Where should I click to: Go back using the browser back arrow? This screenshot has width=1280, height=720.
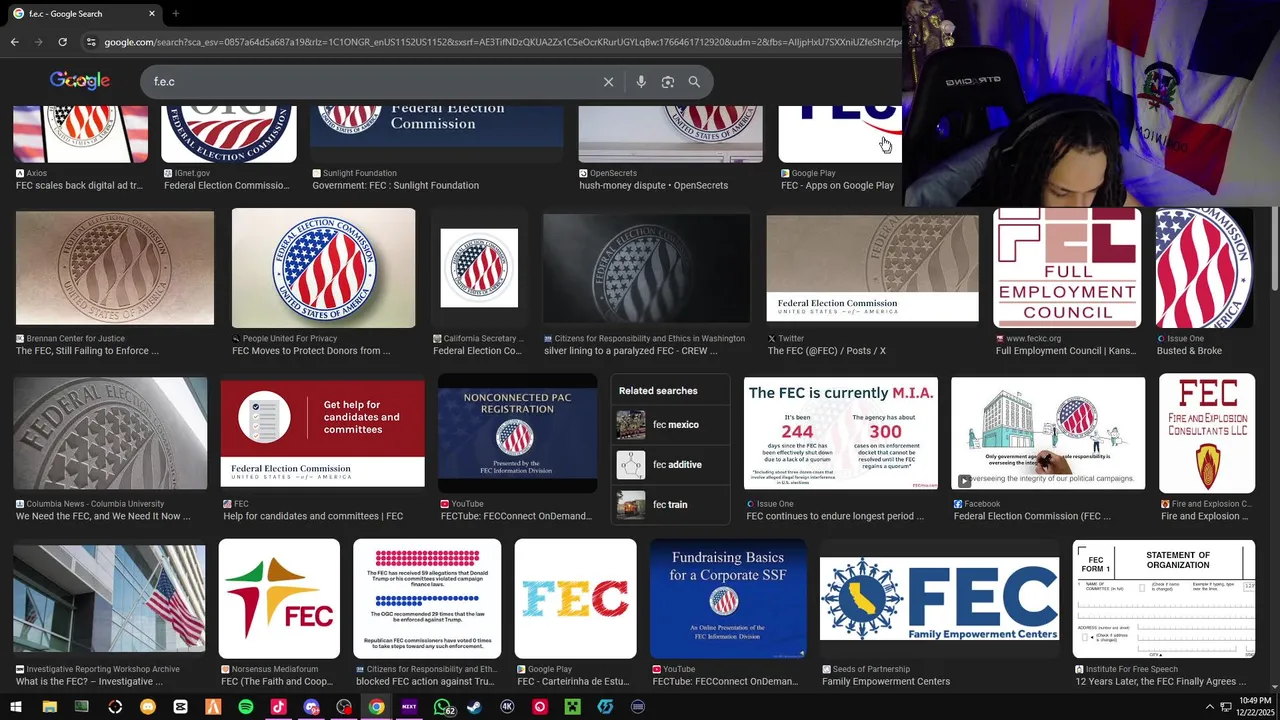15,42
